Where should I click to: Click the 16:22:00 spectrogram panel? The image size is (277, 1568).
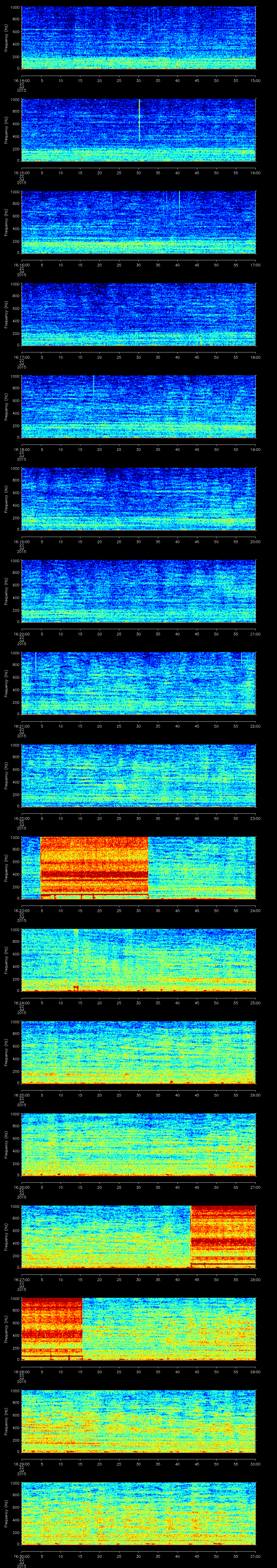(x=138, y=775)
